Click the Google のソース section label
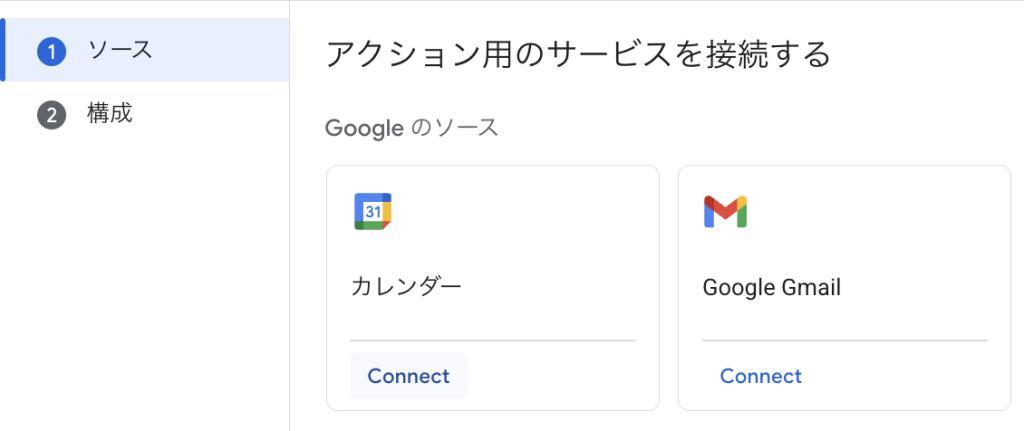The width and height of the screenshot is (1024, 431). point(412,128)
